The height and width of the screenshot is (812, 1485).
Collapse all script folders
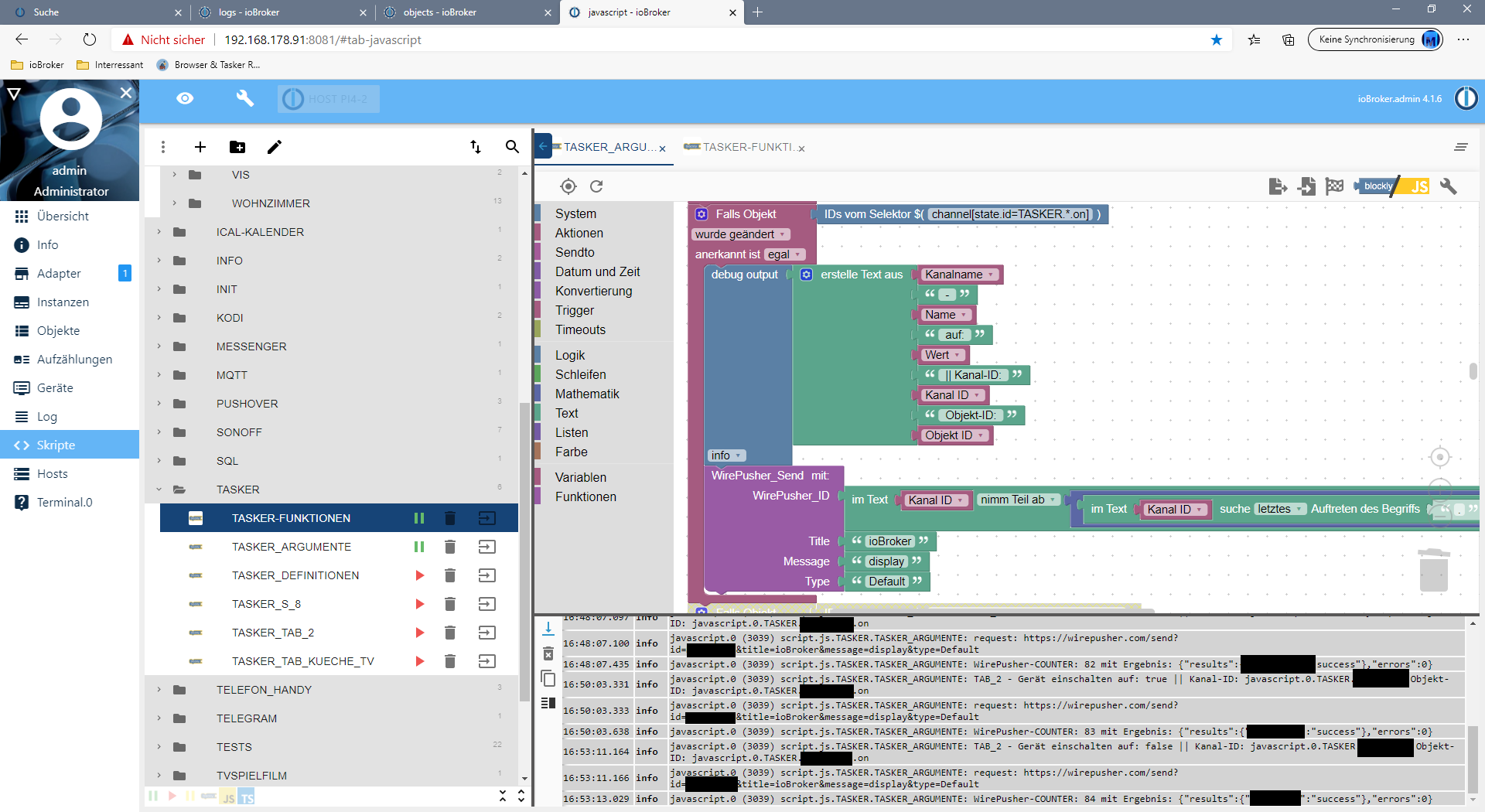click(503, 796)
